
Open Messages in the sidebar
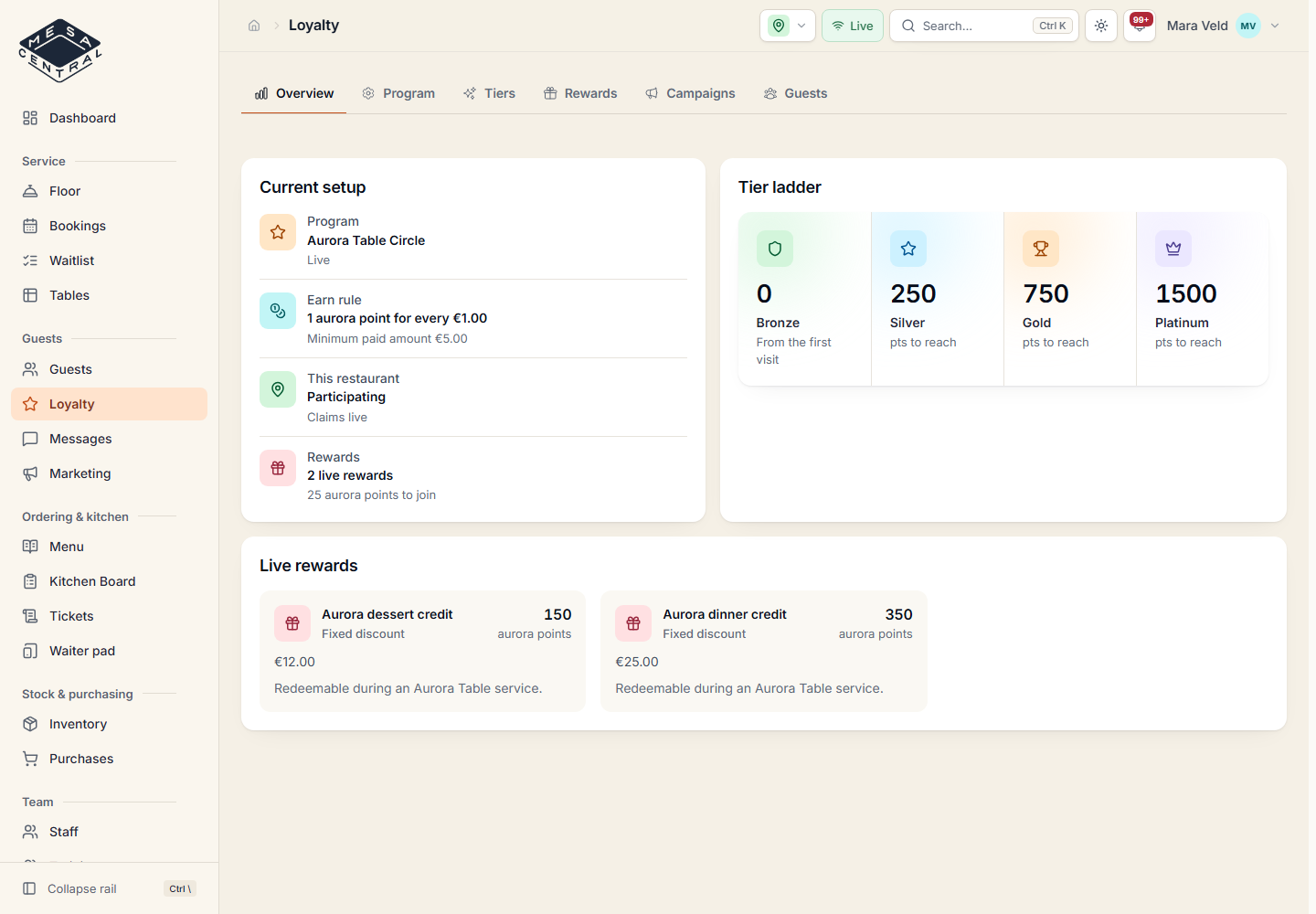click(x=109, y=439)
